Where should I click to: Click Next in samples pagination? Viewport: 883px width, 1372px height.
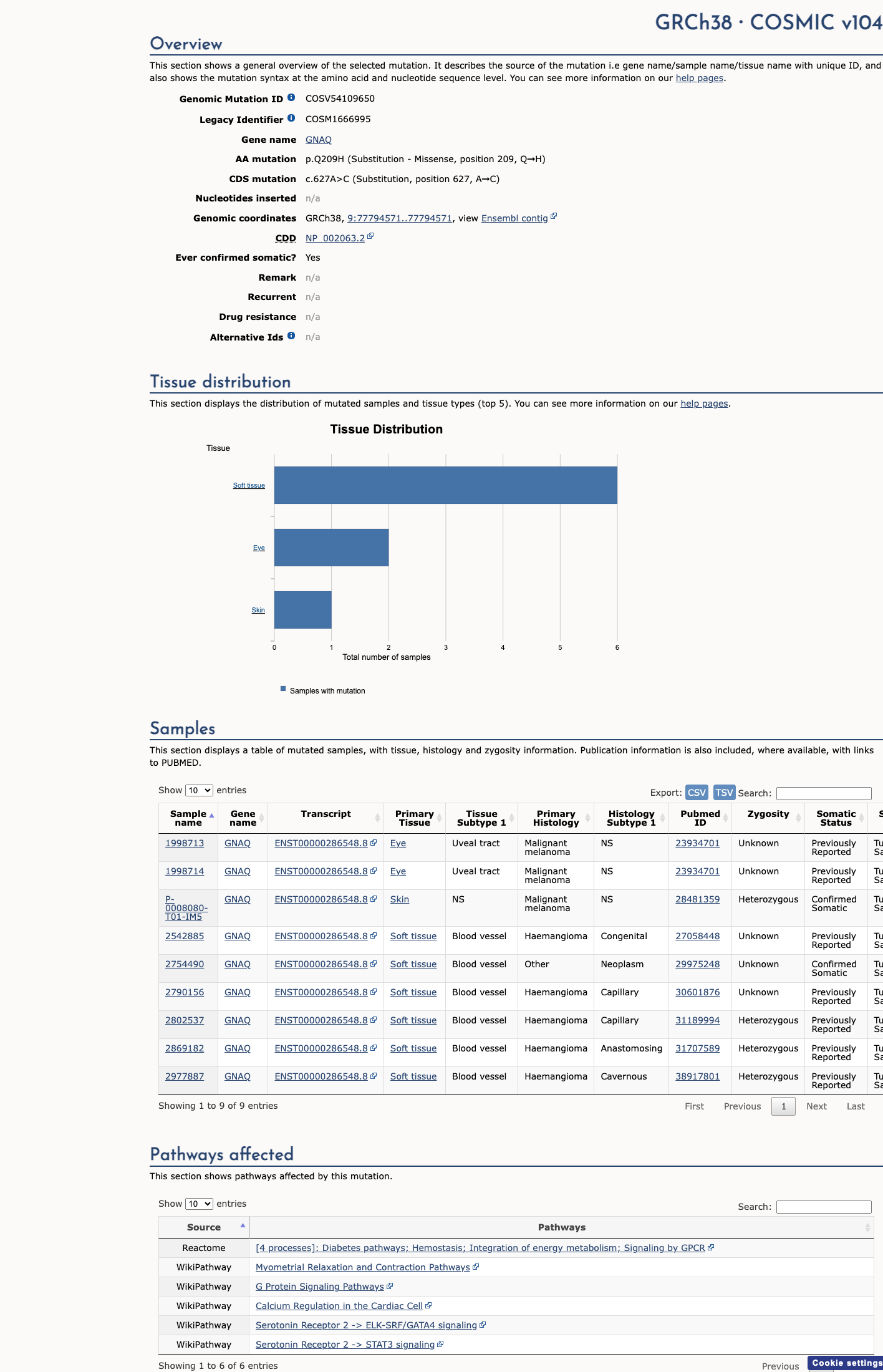click(x=816, y=1106)
